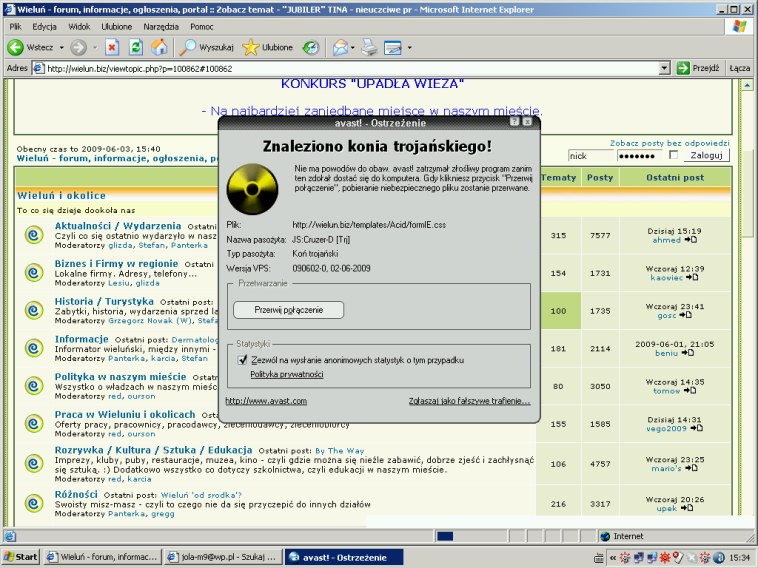Click forum icon beside Praca w Wieluniu
The width and height of the screenshot is (758, 568).
[x=34, y=423]
